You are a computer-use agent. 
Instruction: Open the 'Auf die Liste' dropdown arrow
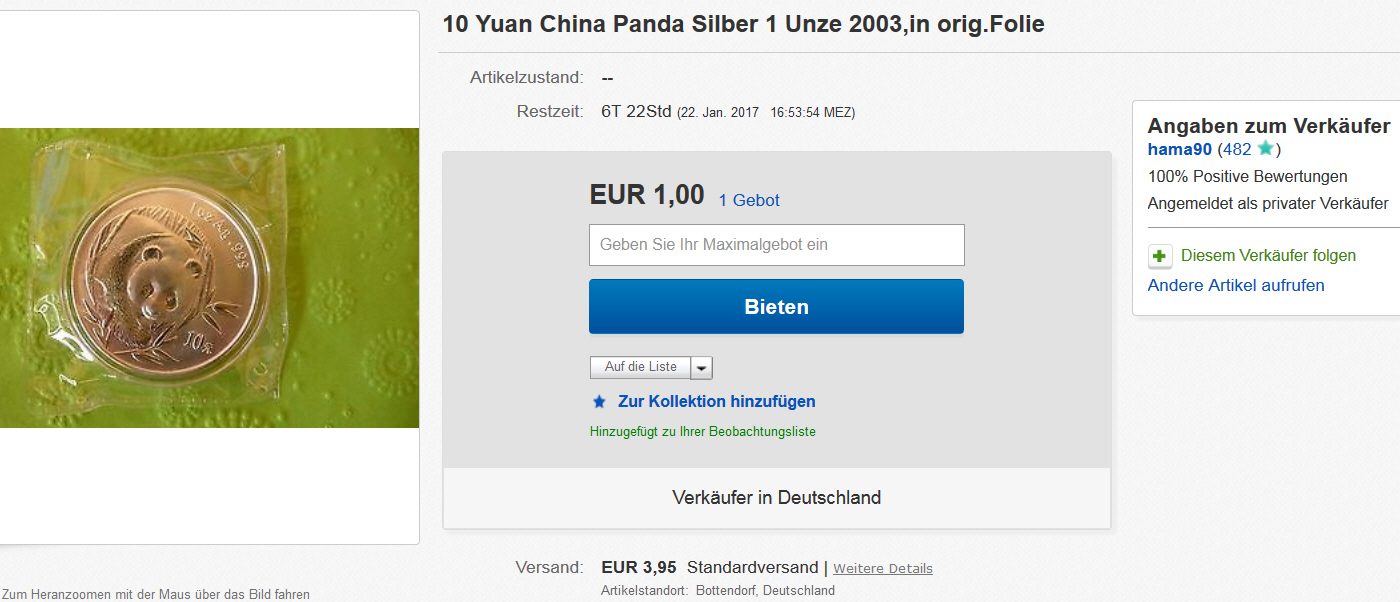(x=702, y=368)
